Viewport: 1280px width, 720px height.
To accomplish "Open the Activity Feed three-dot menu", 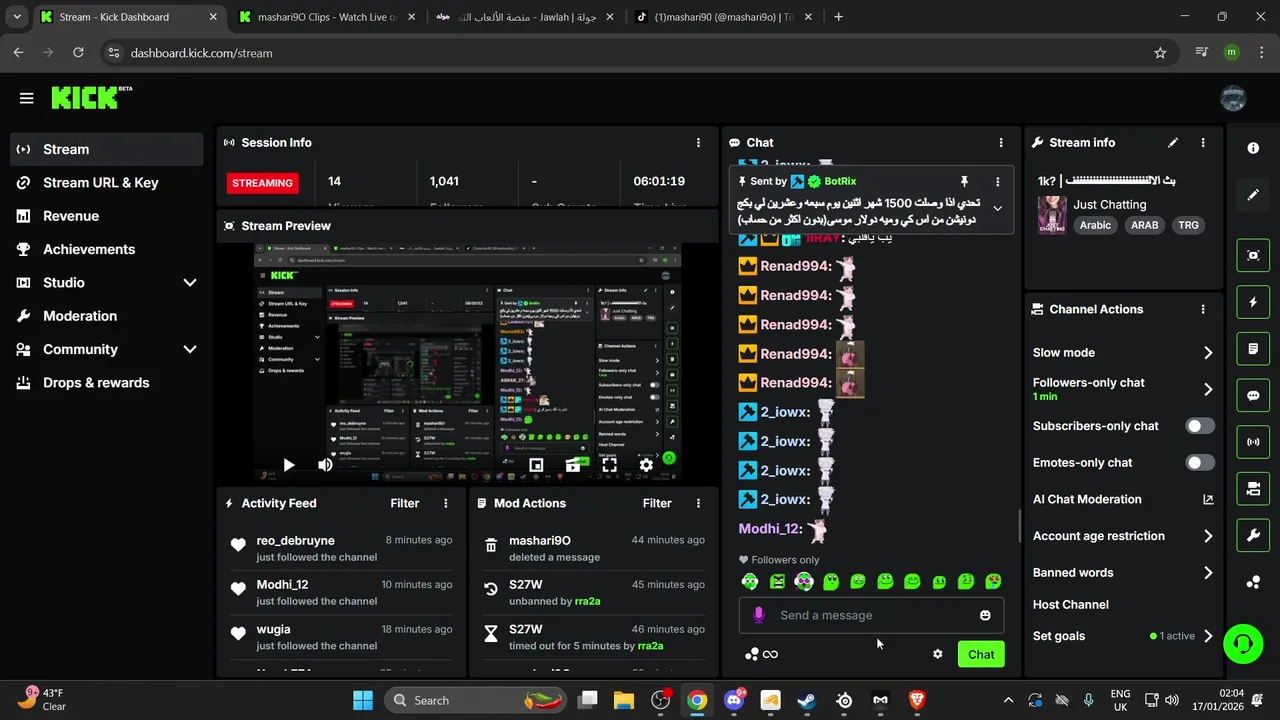I will click(x=446, y=503).
